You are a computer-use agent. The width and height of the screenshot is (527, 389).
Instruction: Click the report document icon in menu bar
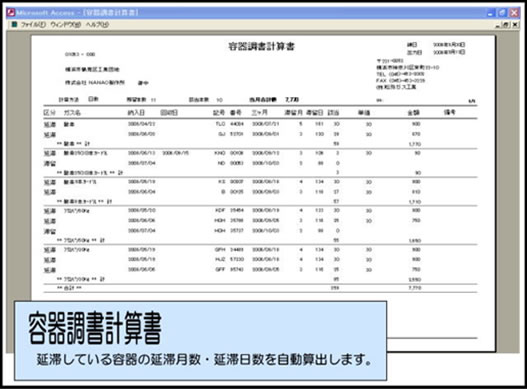click(14, 25)
